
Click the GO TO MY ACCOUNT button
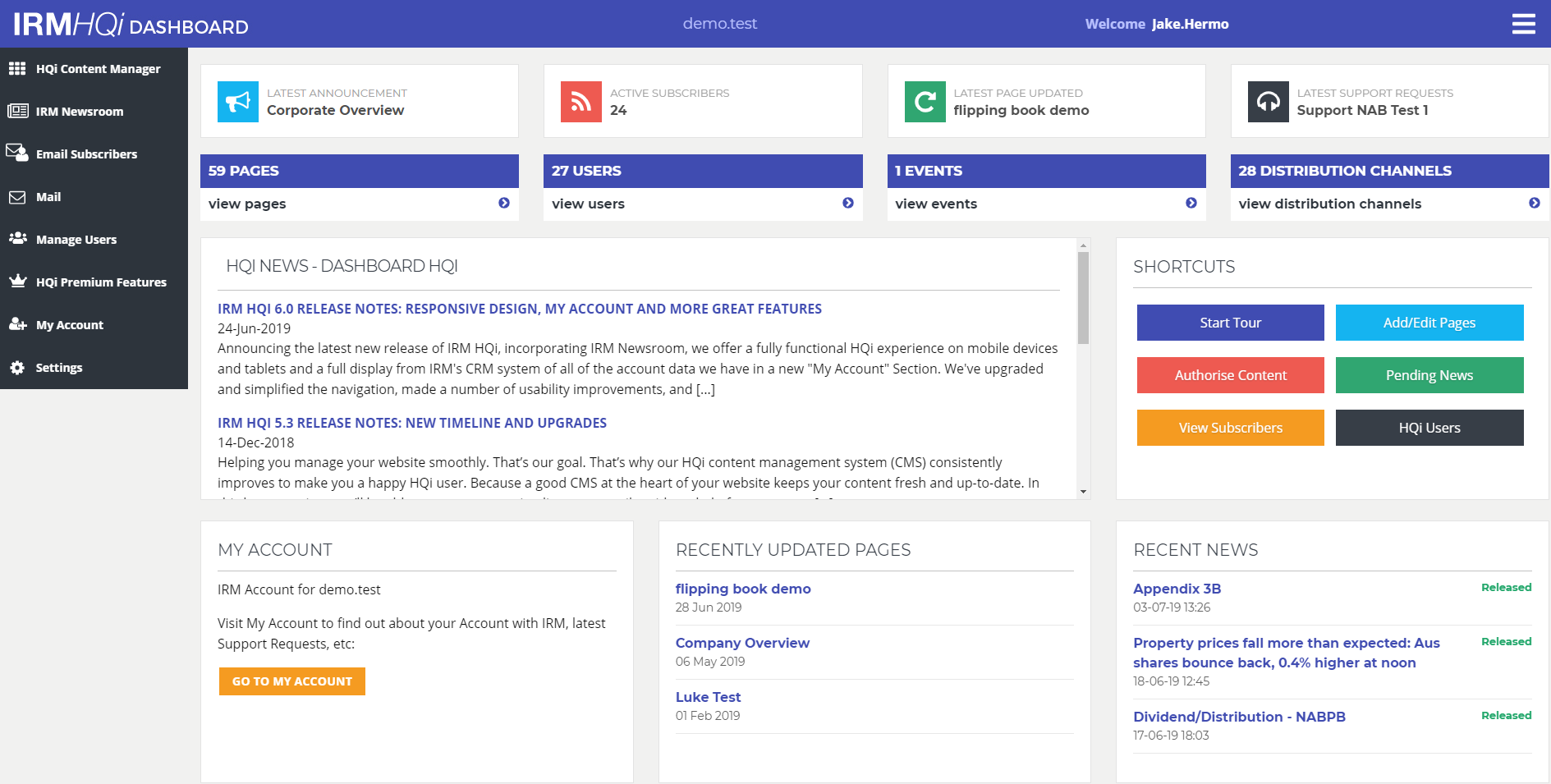point(292,681)
